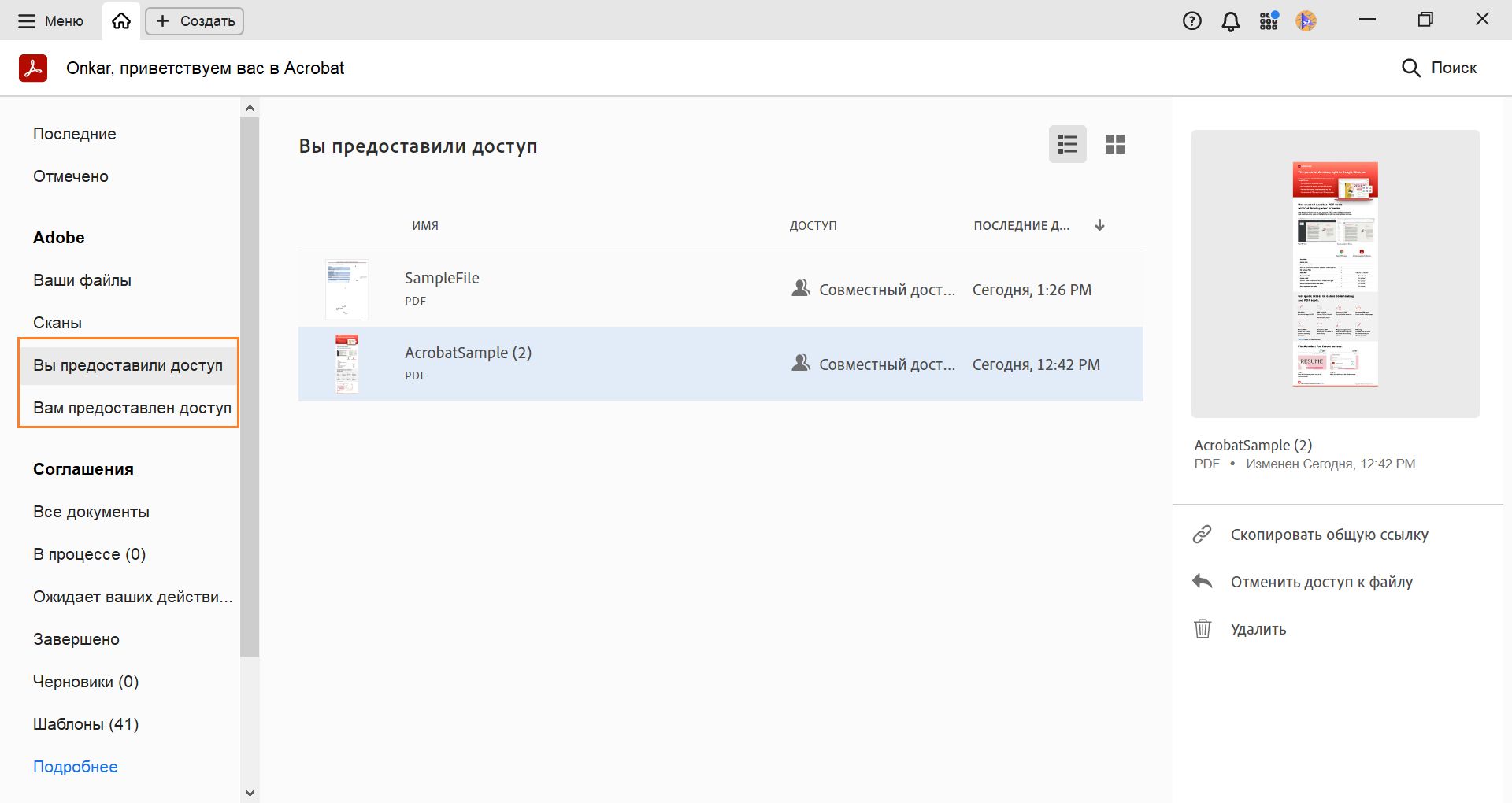Switch to grid view of shared files
Viewport: 1512px width, 803px height.
point(1116,145)
